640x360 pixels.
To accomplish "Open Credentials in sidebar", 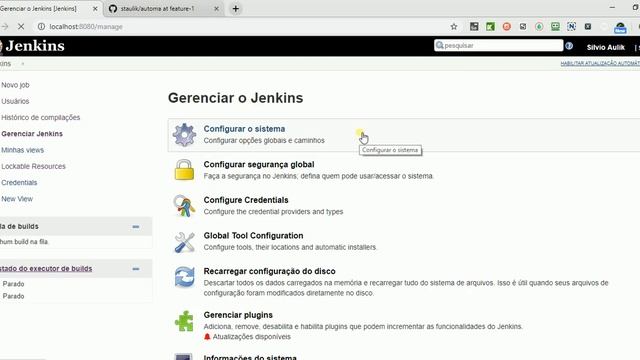I will 19,183.
